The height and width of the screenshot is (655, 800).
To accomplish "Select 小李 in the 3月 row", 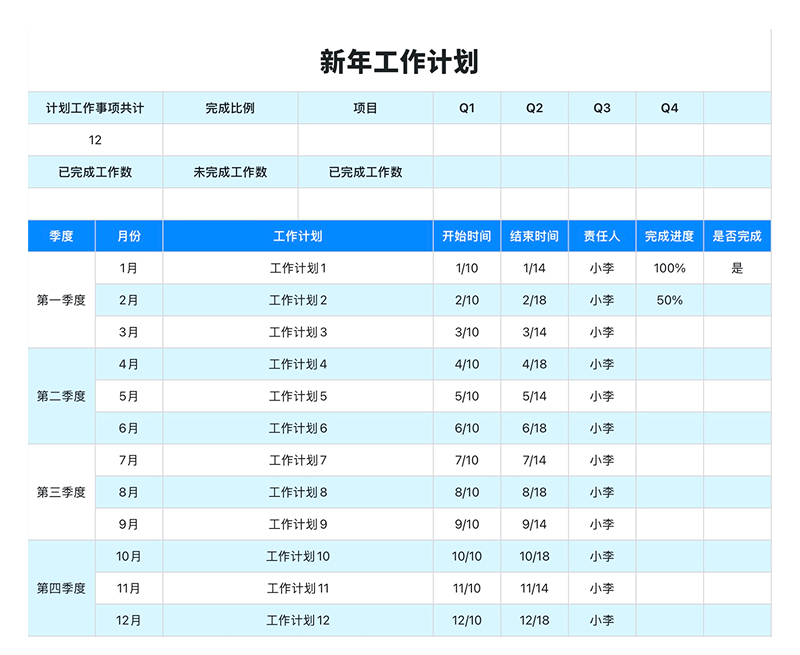I will (602, 332).
